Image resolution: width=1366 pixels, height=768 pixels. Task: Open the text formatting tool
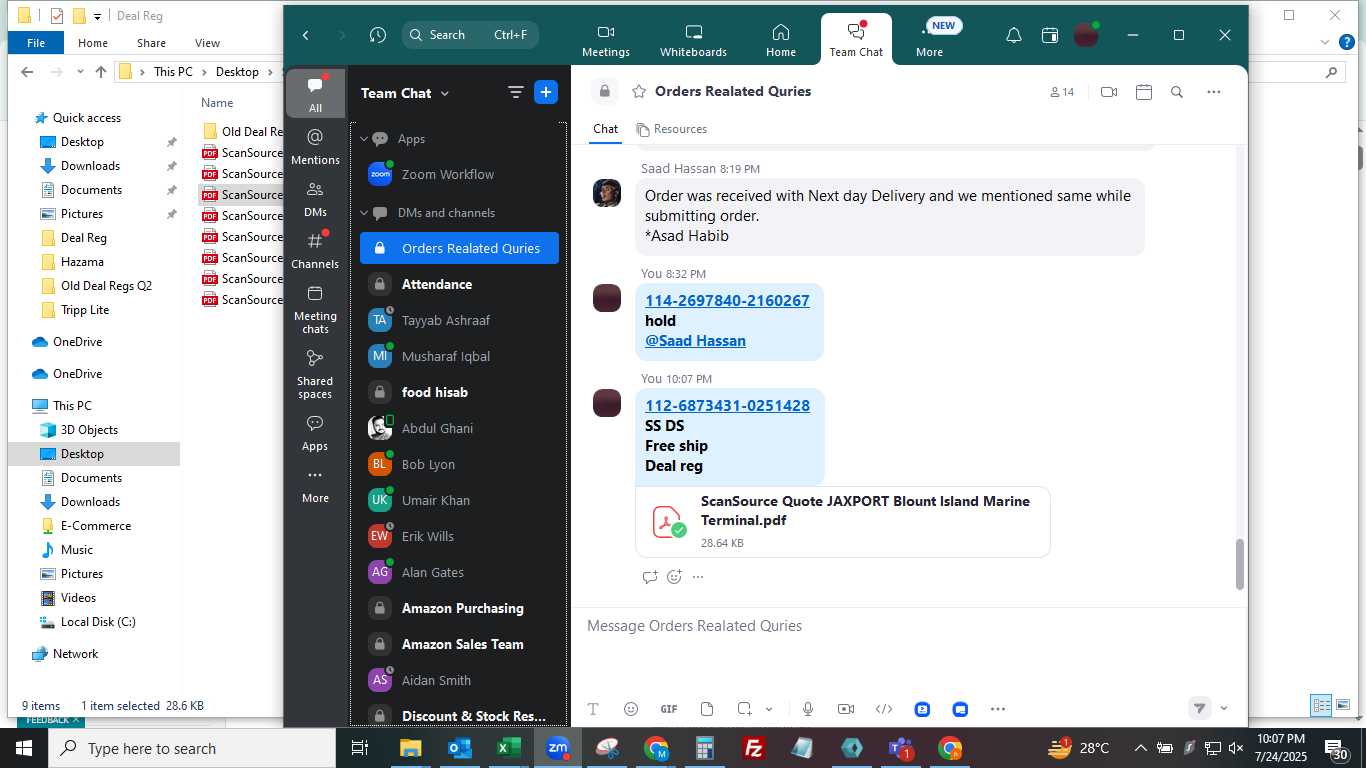[x=593, y=709]
